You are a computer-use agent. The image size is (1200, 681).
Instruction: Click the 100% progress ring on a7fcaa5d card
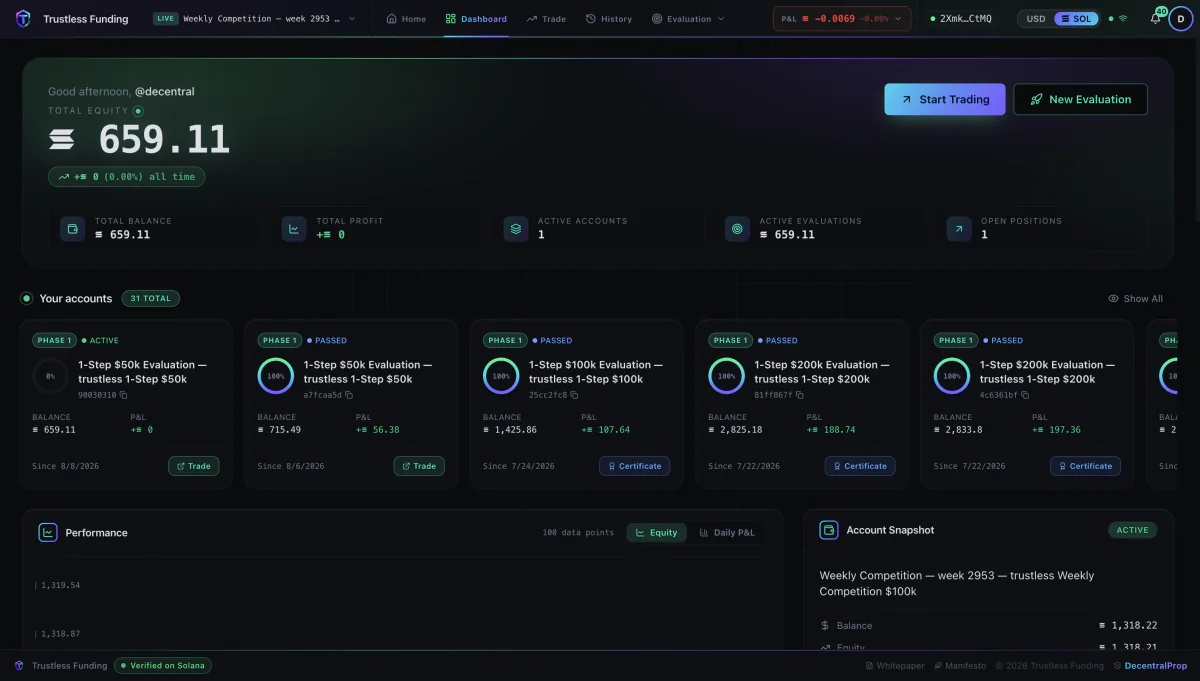coord(276,376)
